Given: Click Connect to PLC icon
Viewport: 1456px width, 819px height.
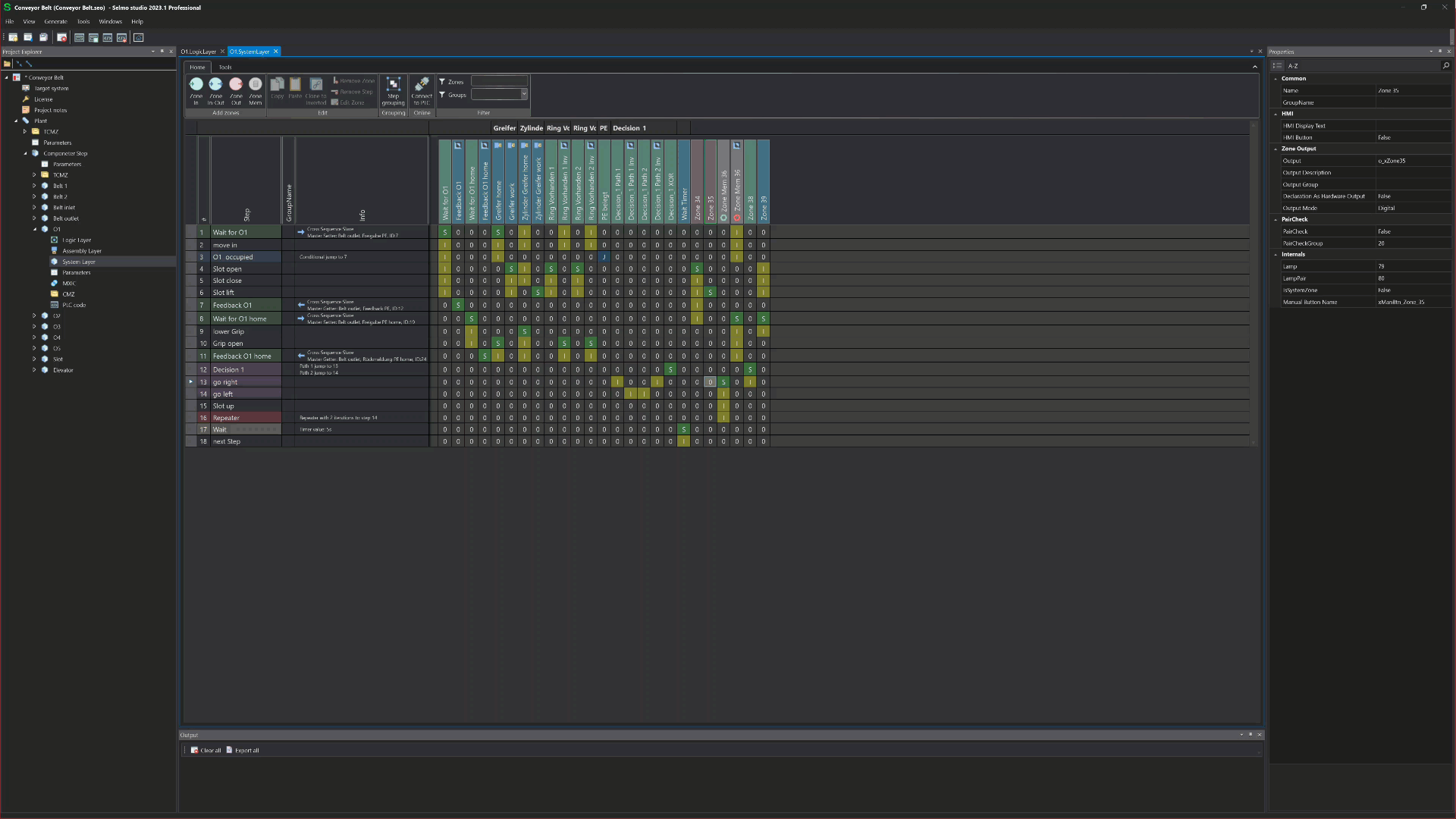Looking at the screenshot, I should 422,91.
